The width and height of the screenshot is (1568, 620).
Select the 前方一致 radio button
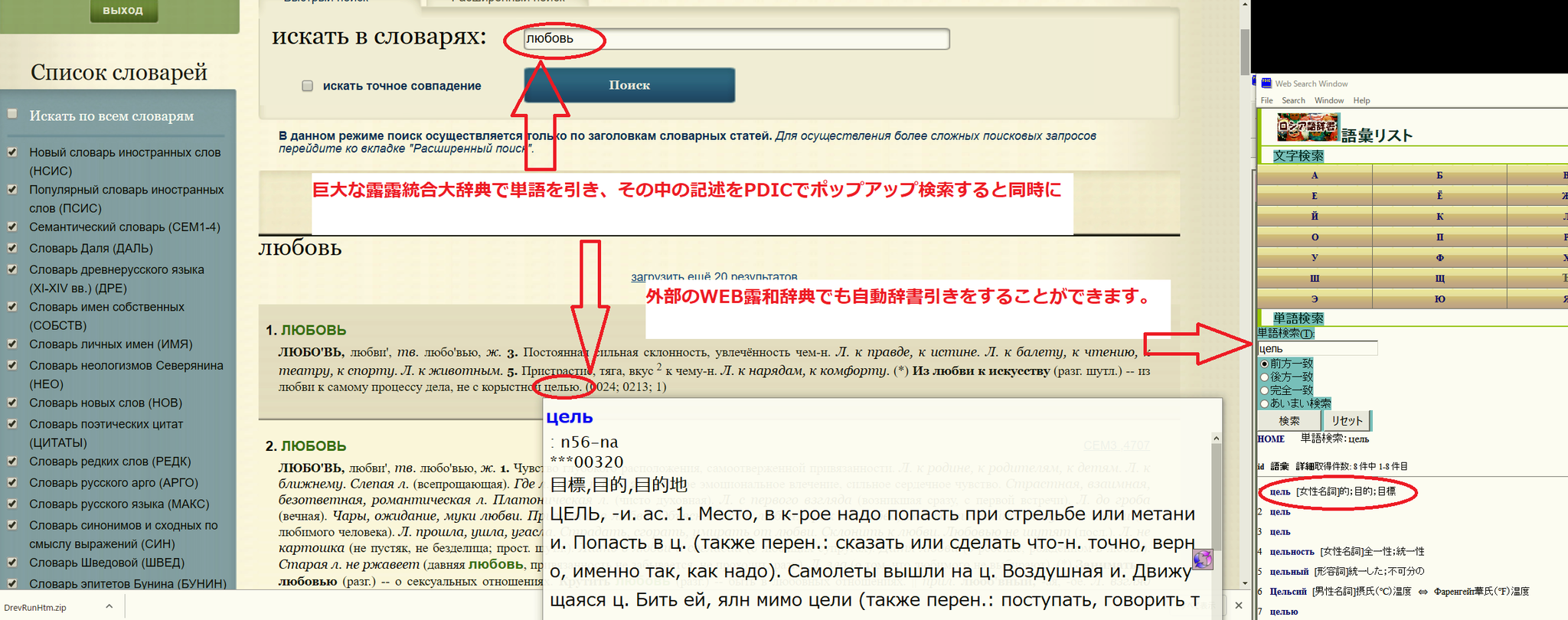1264,364
